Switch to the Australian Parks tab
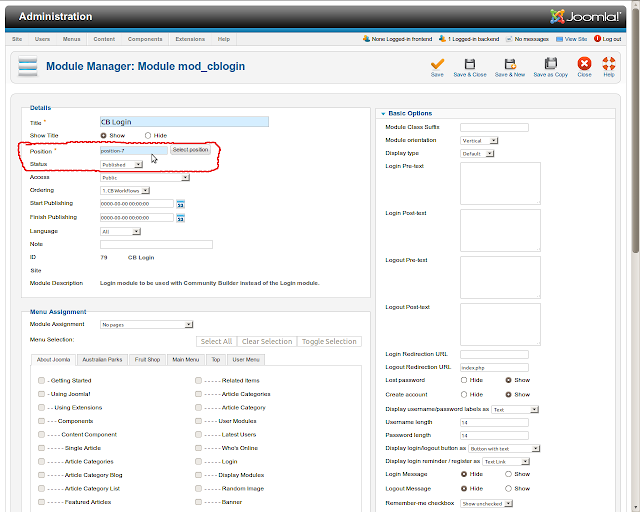This screenshot has height=512, width=640. tap(102, 360)
